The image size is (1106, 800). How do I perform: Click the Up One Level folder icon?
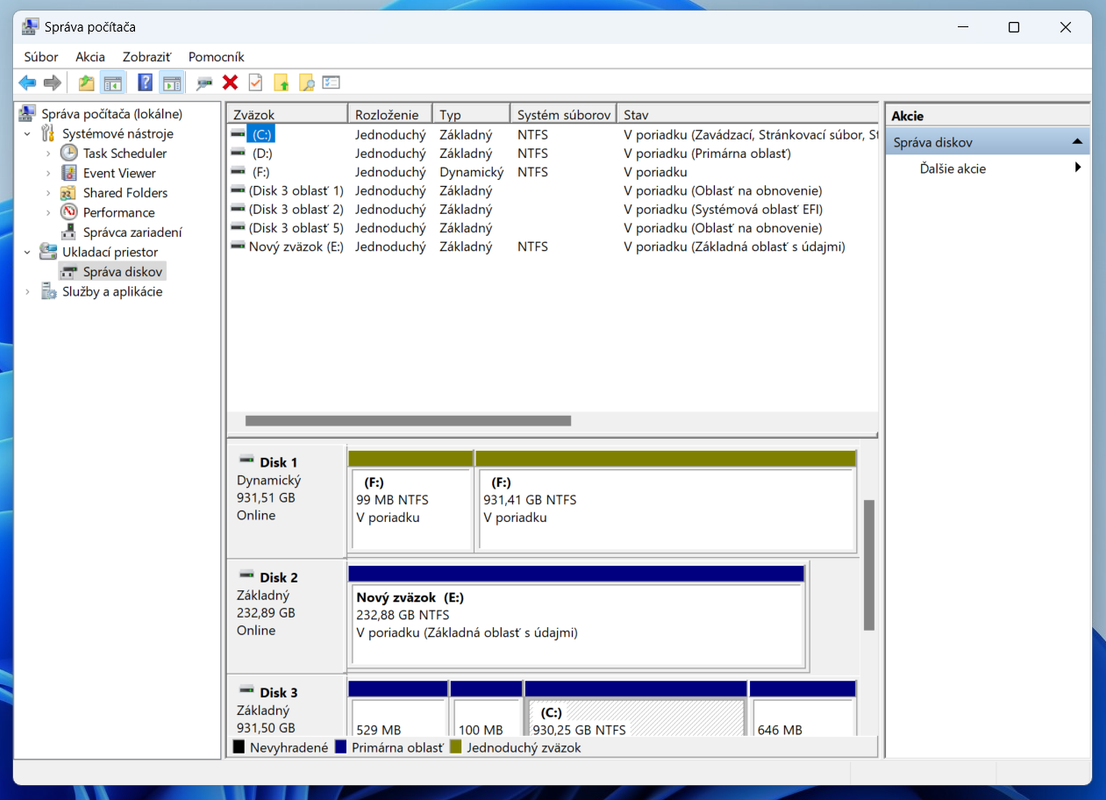coord(86,83)
